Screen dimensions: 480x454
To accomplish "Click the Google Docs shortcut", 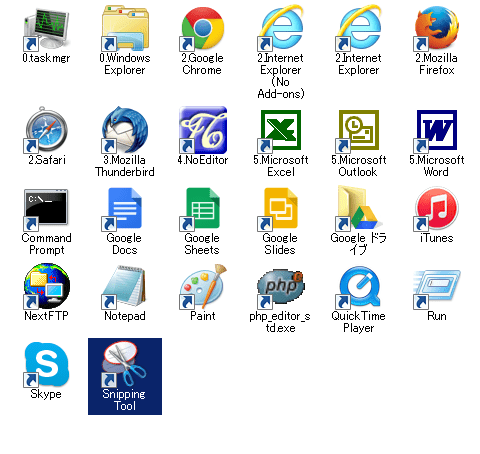I will click(x=124, y=209).
